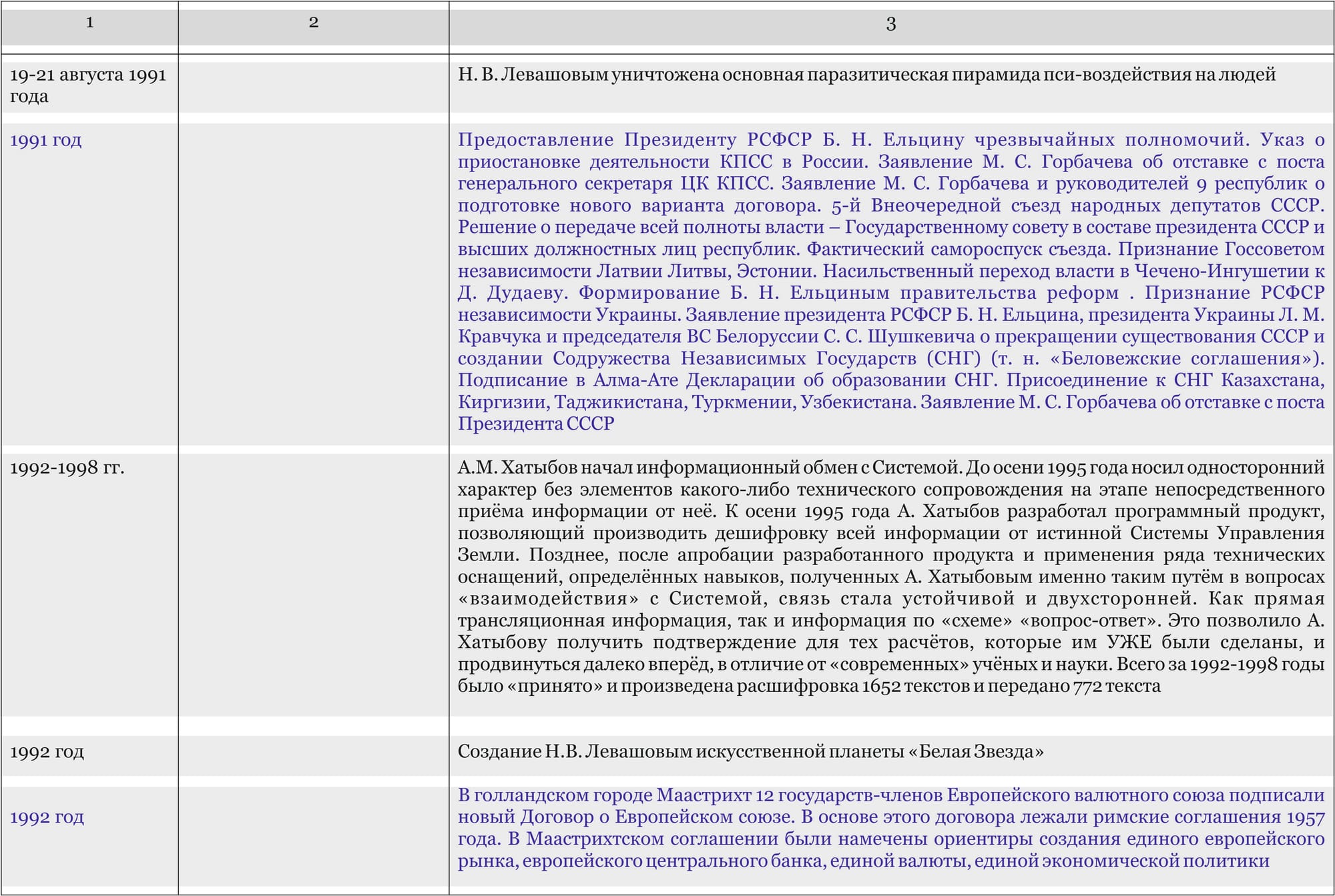Image resolution: width=1335 pixels, height=896 pixels.
Task: Click paragraph starting 'В голландском городе Маастрихт'
Action: click(891, 828)
